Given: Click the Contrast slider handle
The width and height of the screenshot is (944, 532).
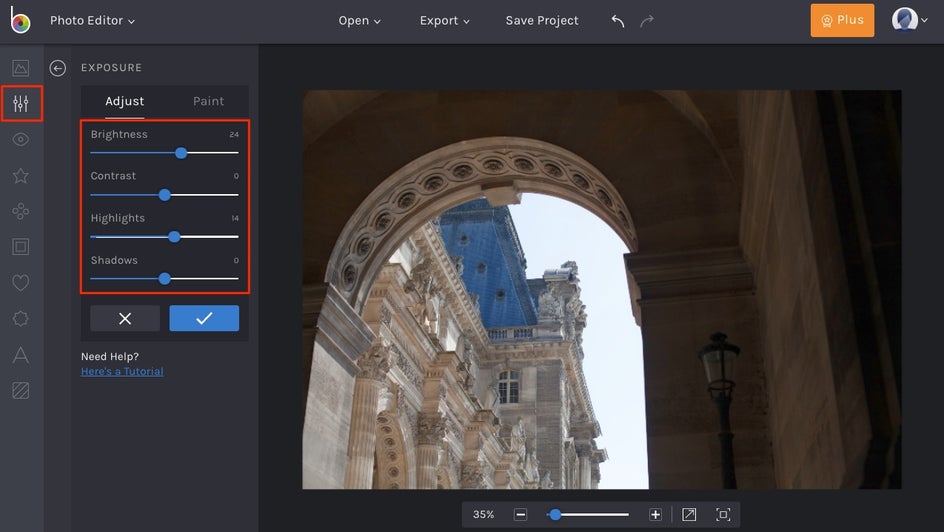Looking at the screenshot, I should [164, 195].
